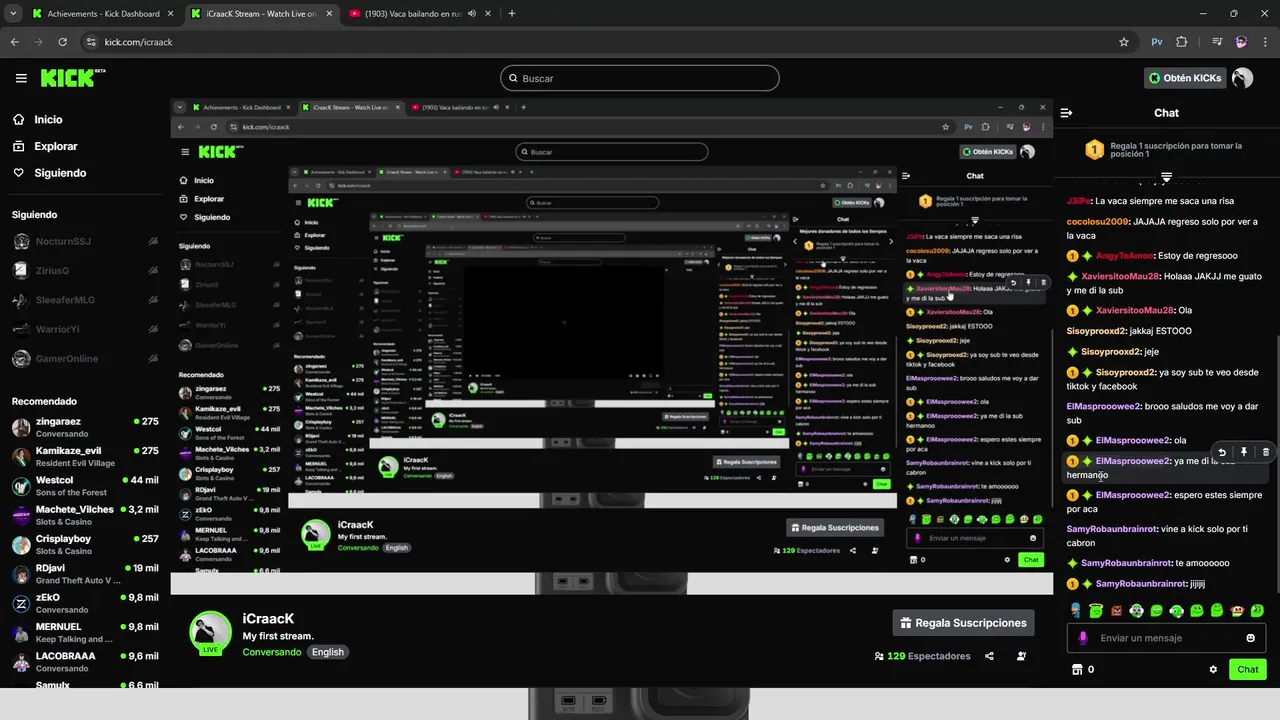Open recommended channel Westcol
Screen dimensions: 1280x720
[x=85, y=486]
